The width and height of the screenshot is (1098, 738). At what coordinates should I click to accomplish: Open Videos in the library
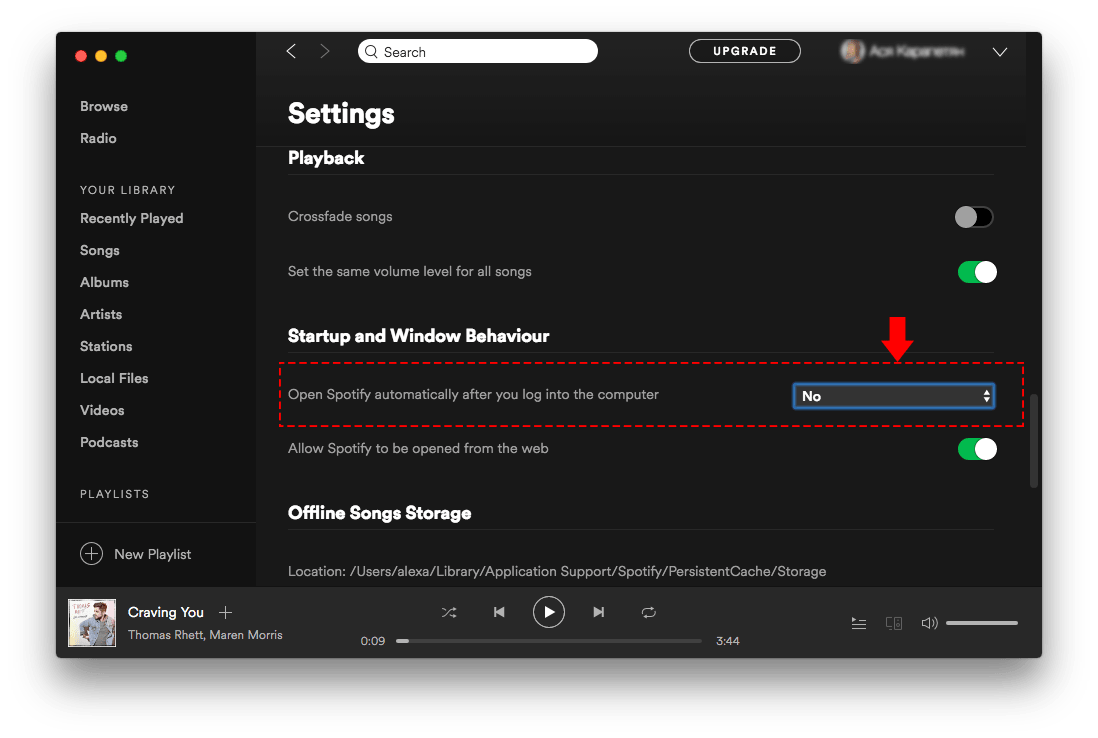click(102, 410)
